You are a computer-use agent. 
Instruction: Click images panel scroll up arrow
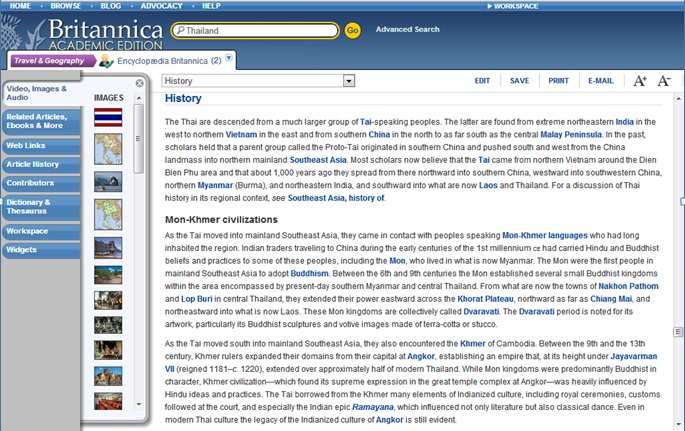tap(139, 98)
